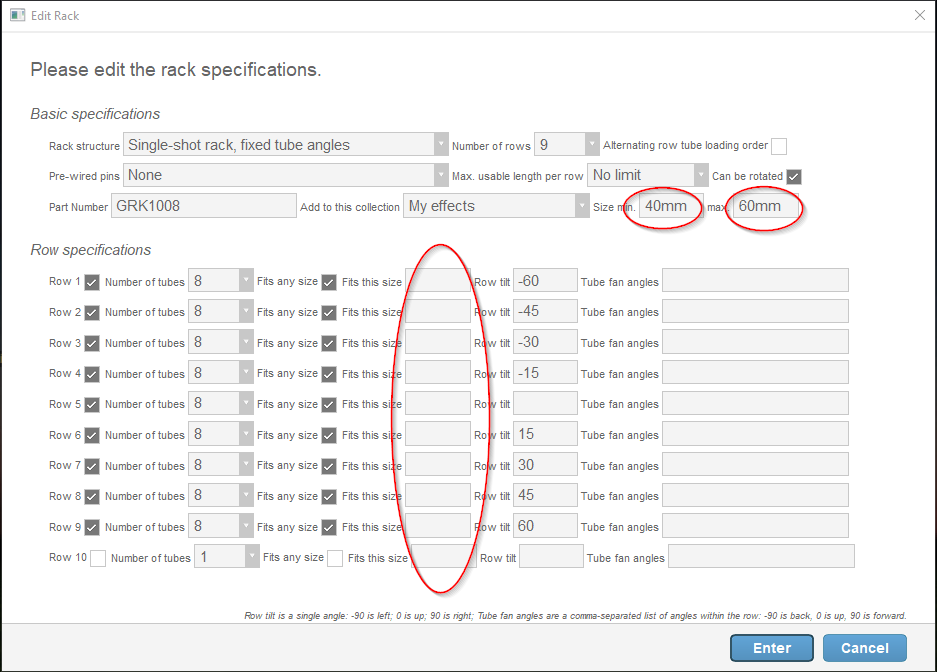Open Max. usable length per row dropdown
Viewport: 937px width, 672px height.
tap(647, 175)
